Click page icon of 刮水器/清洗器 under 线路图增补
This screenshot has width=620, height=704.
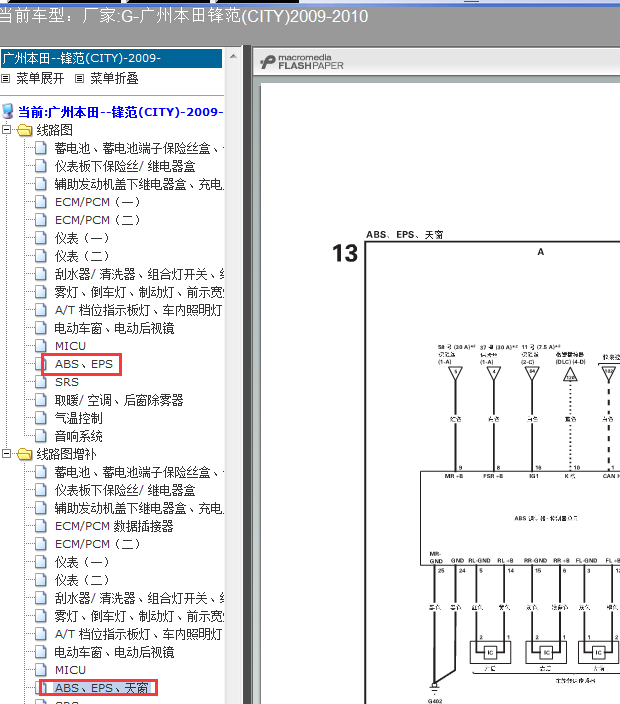41,598
